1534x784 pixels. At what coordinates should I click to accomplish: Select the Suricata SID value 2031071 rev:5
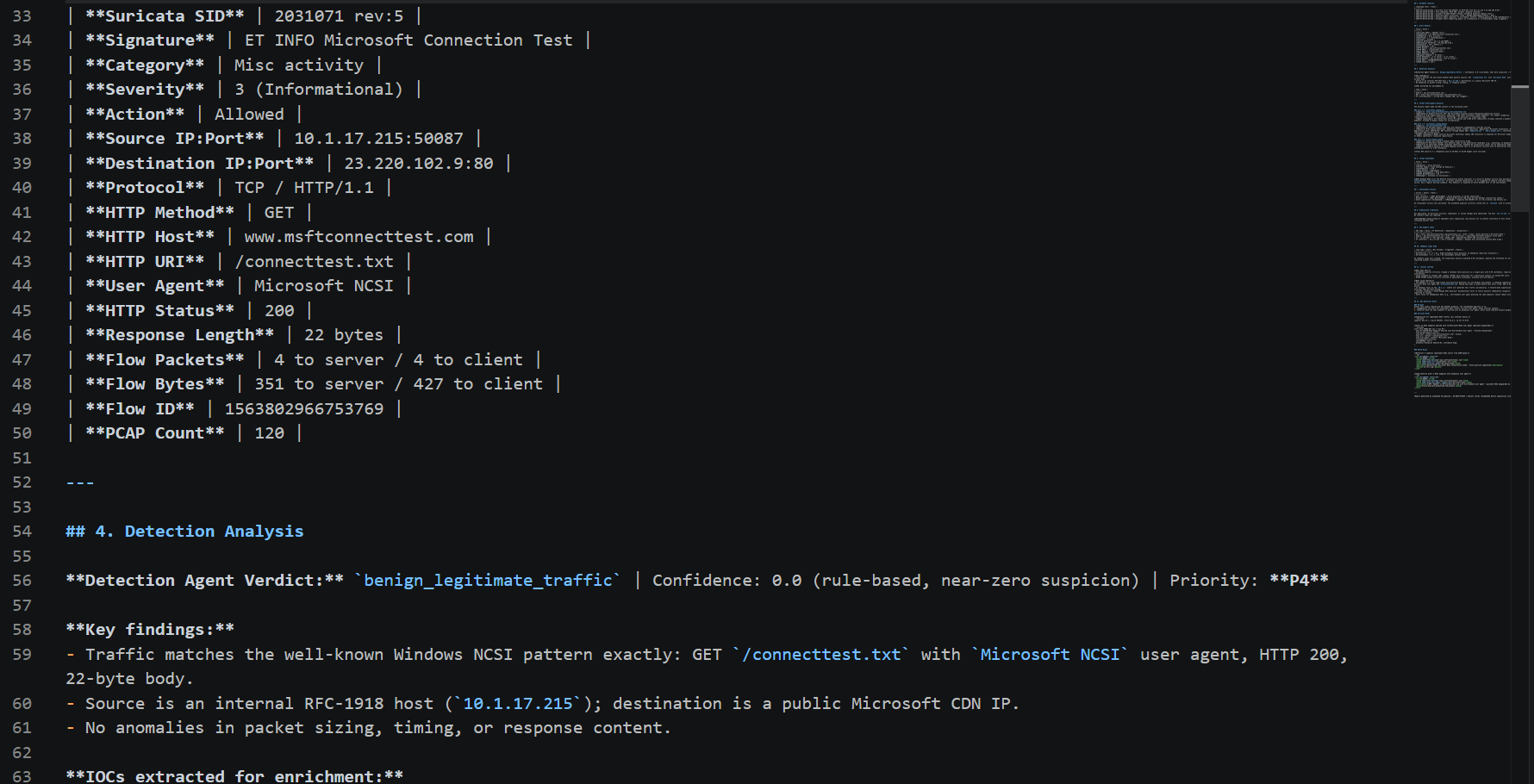[x=339, y=16]
